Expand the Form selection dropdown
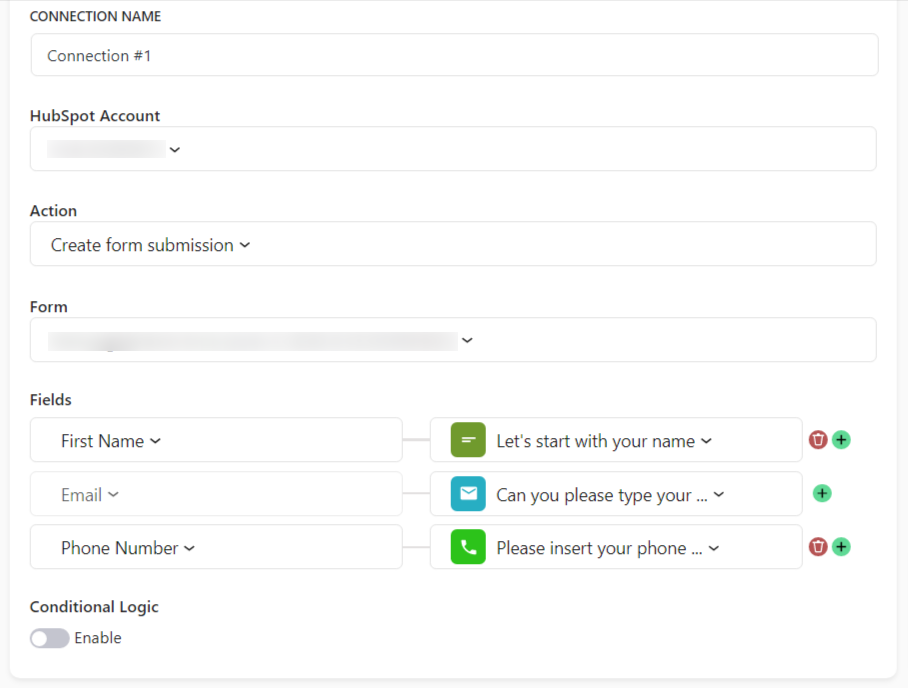The image size is (908, 688). tap(453, 340)
